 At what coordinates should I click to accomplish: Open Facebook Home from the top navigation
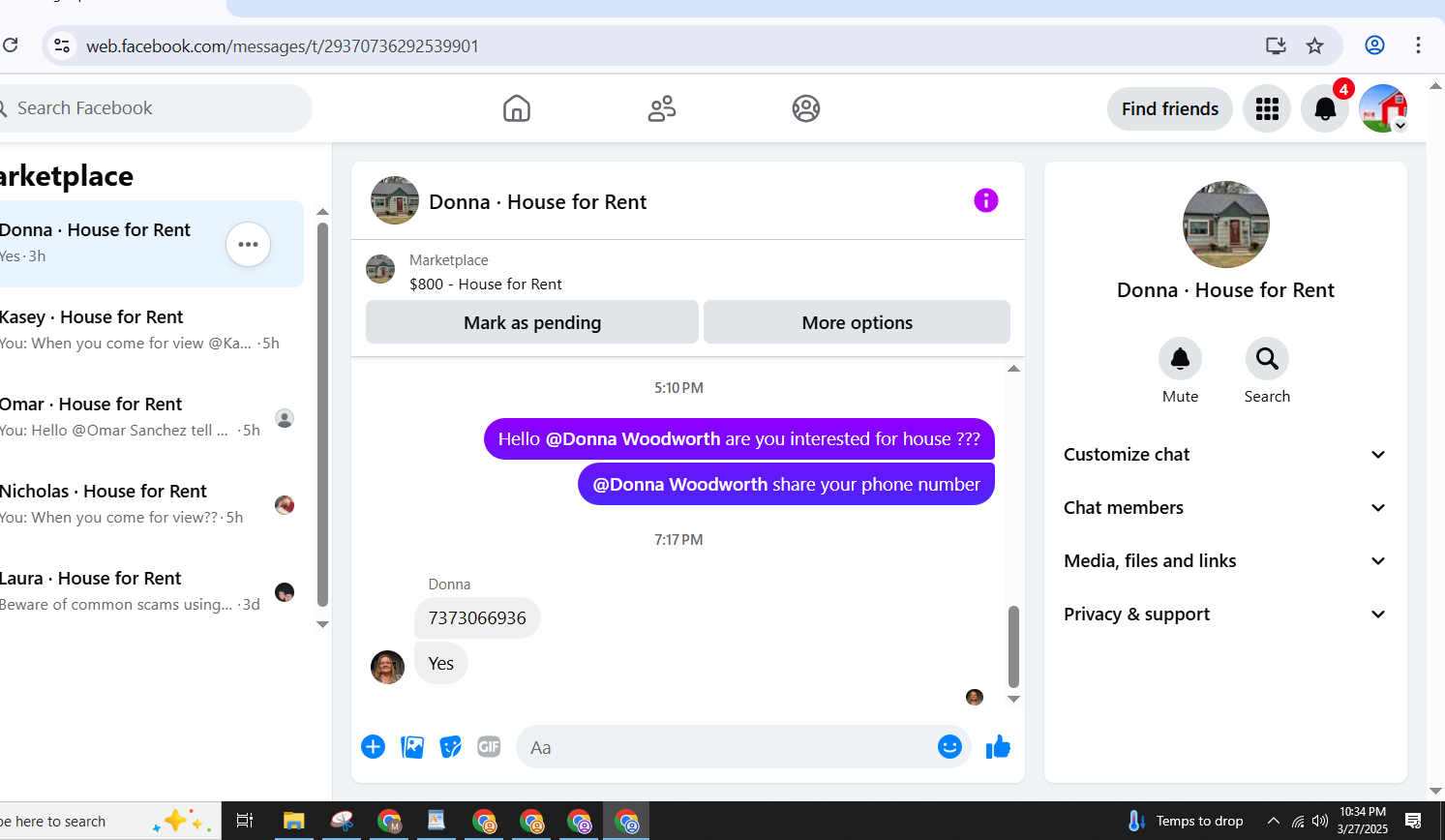click(x=517, y=108)
